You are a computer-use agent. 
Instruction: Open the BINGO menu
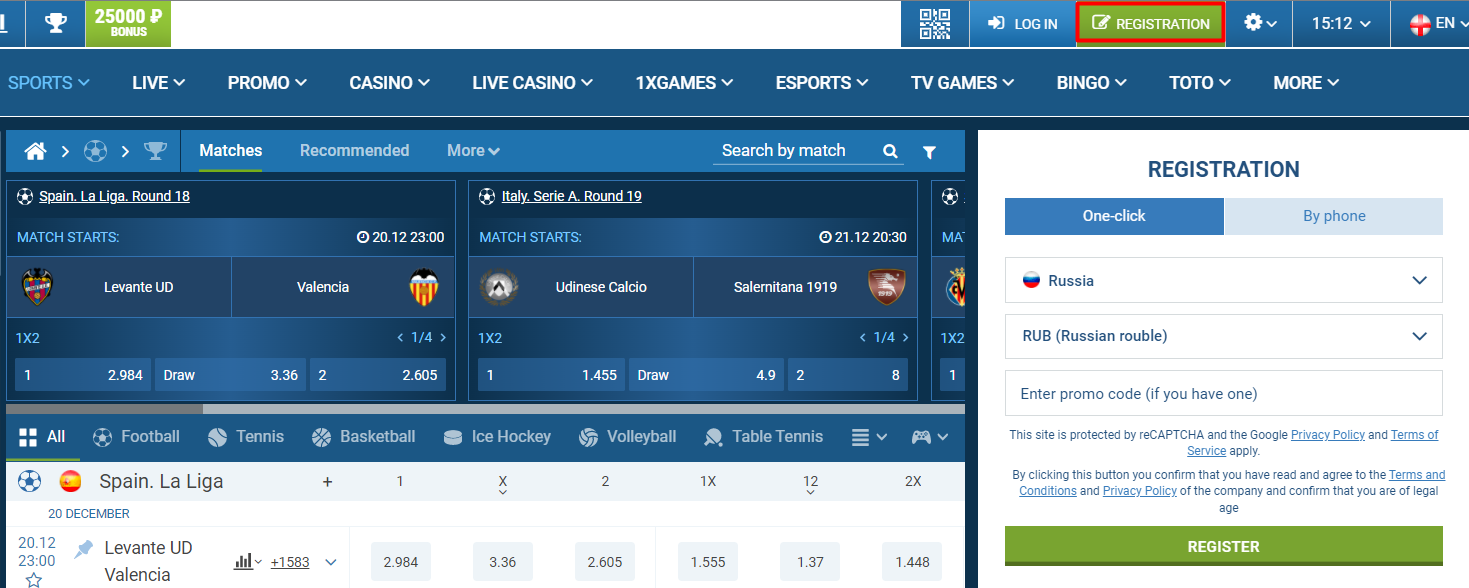1092,83
